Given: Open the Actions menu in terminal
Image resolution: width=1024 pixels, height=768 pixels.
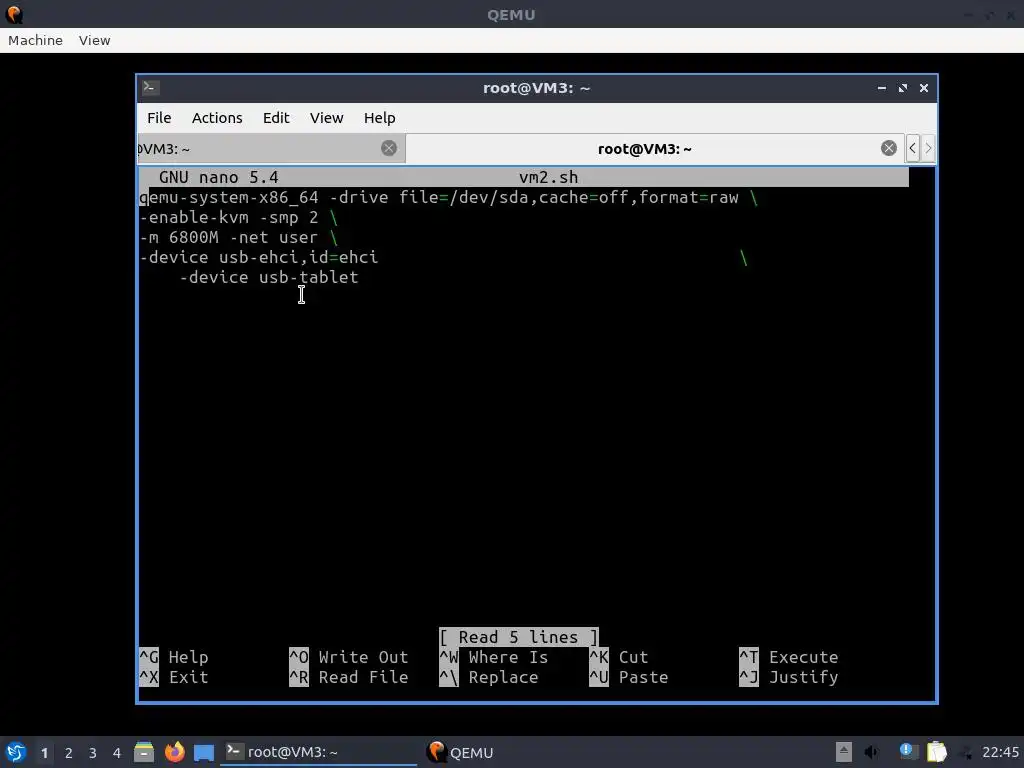Looking at the screenshot, I should [217, 118].
